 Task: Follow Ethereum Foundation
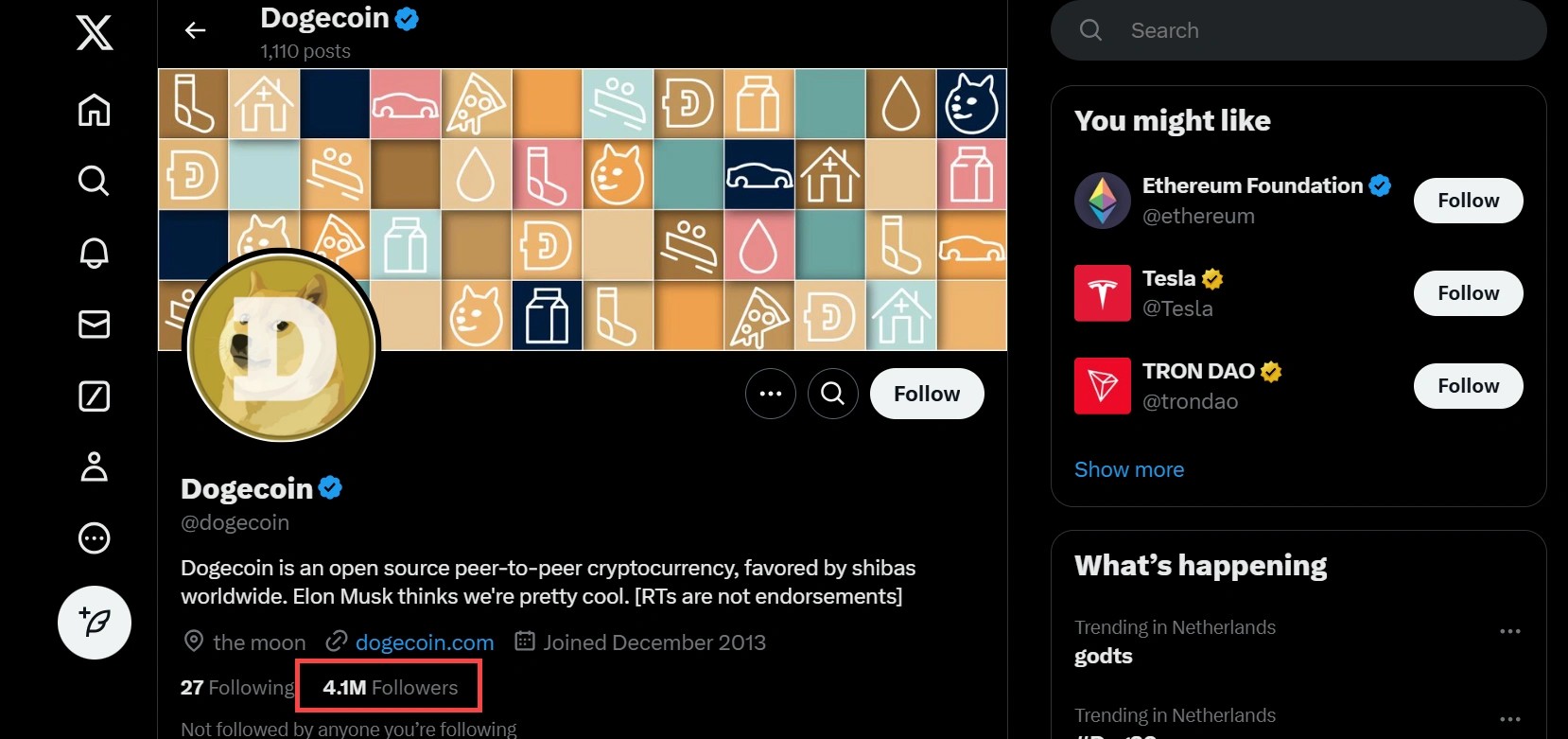pyautogui.click(x=1468, y=201)
